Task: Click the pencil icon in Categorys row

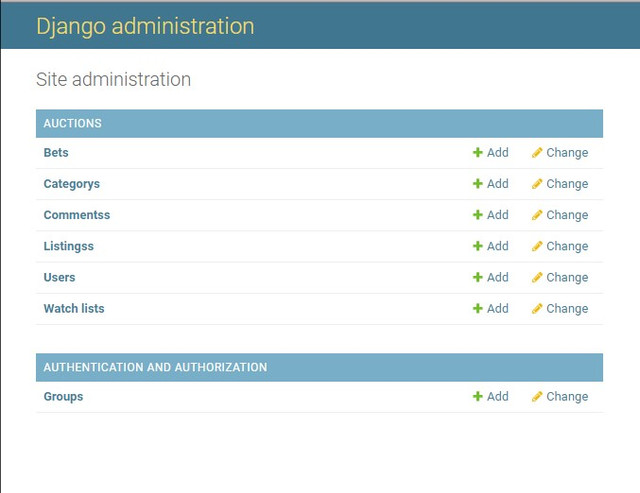Action: (537, 184)
